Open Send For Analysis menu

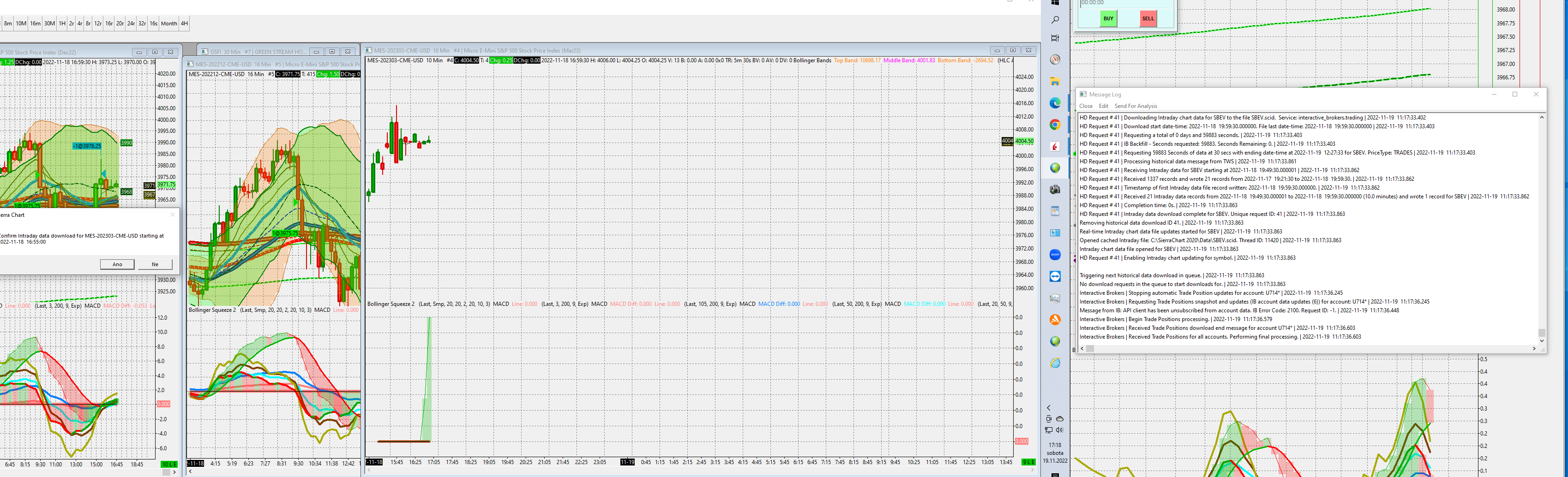coord(1136,106)
